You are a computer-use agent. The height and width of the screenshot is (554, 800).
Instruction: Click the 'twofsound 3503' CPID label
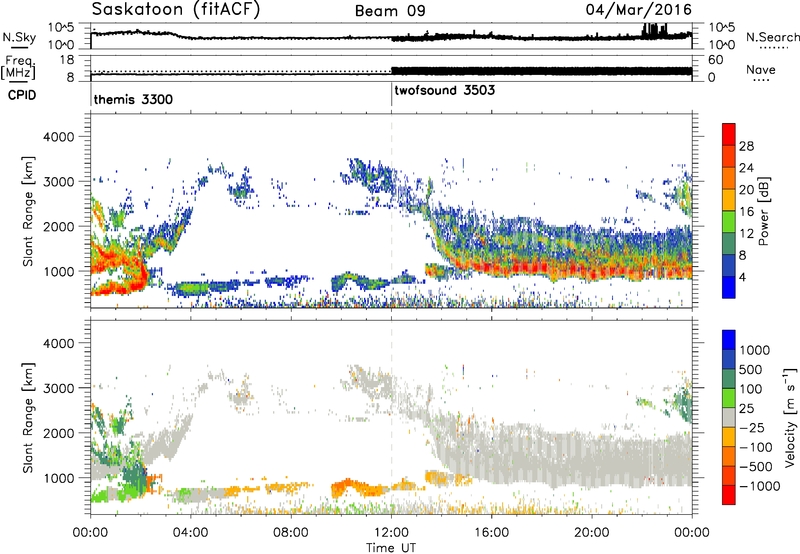tap(444, 90)
